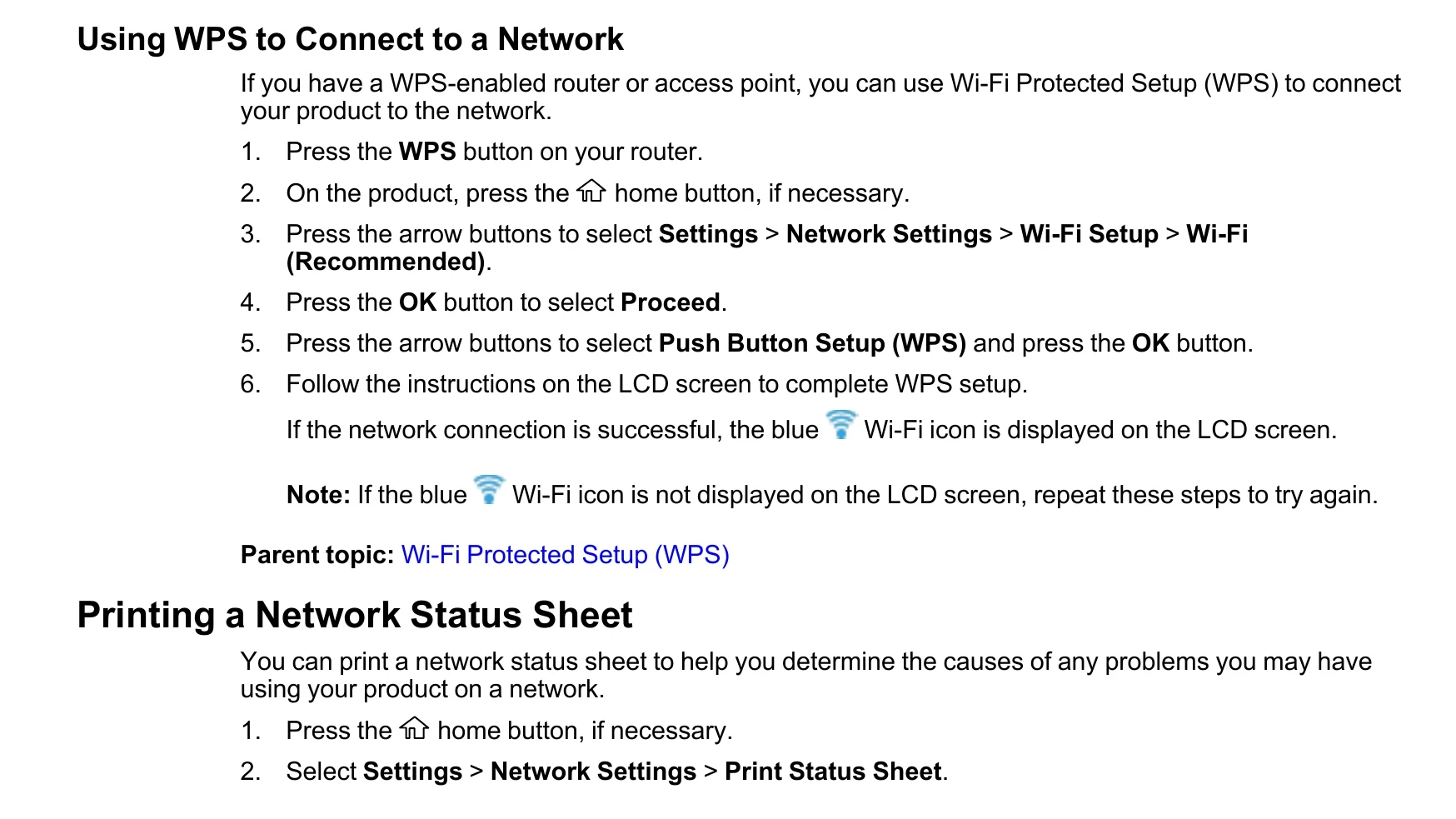Click the 'Follow the instructions on the LCD screen' sentence
Screen dimensions: 1456x819
tap(657, 384)
